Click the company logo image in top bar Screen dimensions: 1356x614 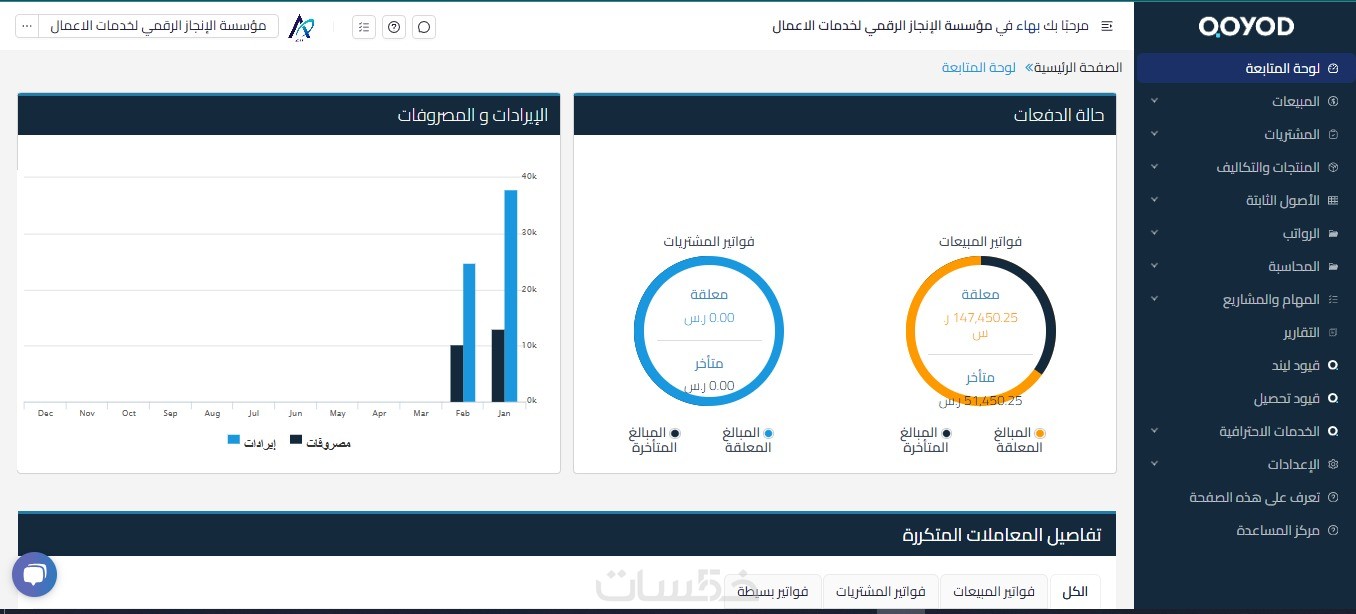point(301,27)
